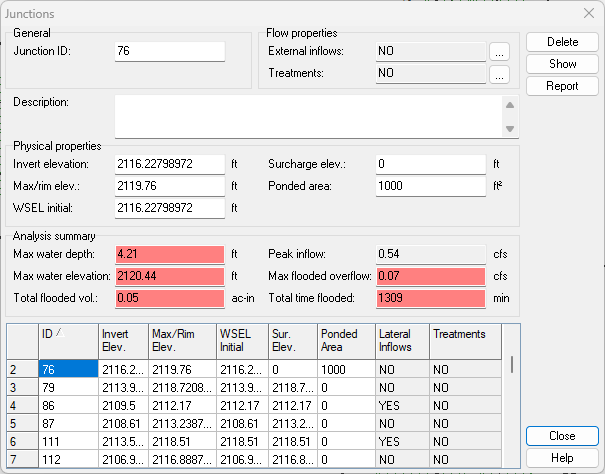This screenshot has height=474, width=605.
Task: Click the Treatments column header
Action: (465, 342)
